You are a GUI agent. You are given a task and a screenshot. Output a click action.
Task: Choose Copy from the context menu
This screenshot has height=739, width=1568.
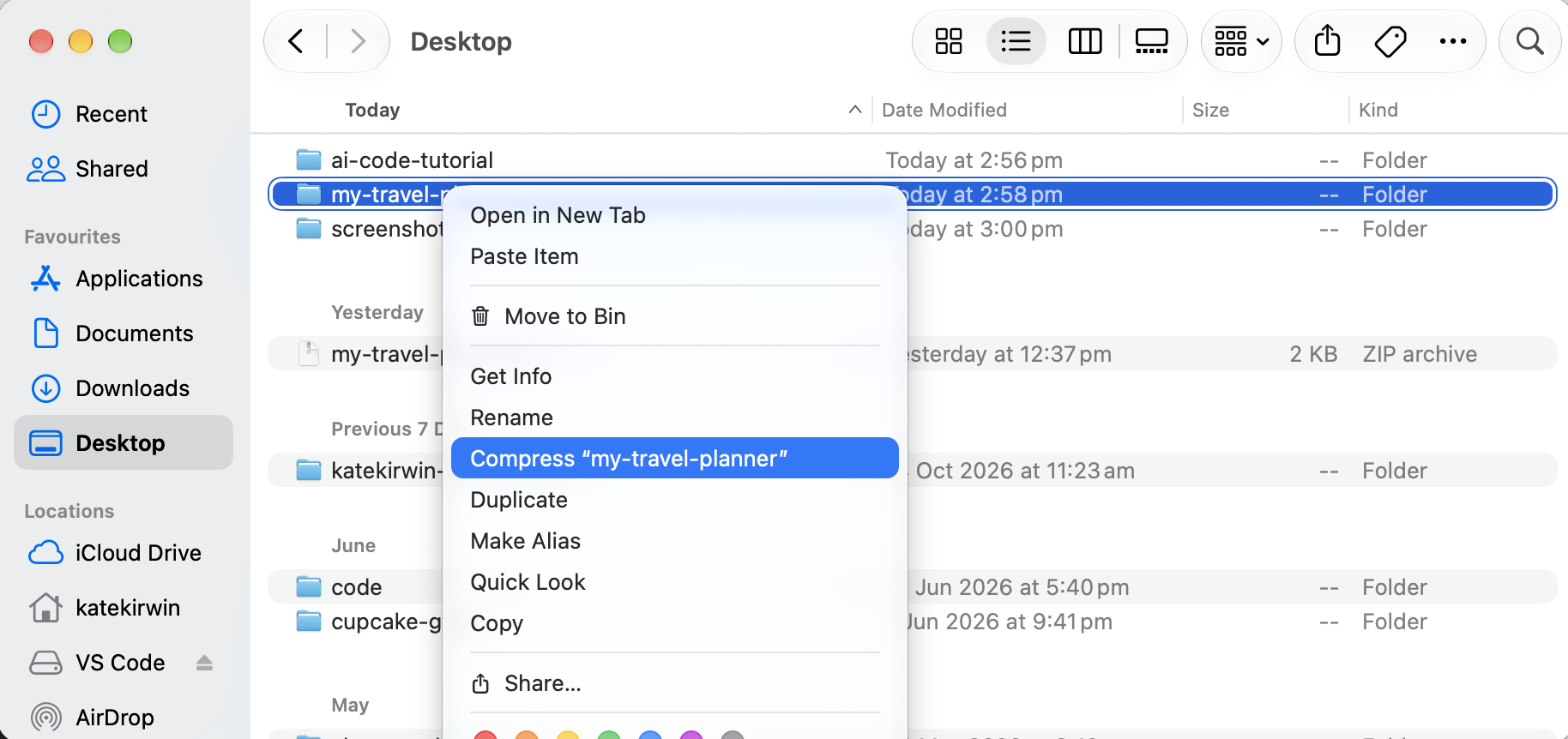coord(674,623)
